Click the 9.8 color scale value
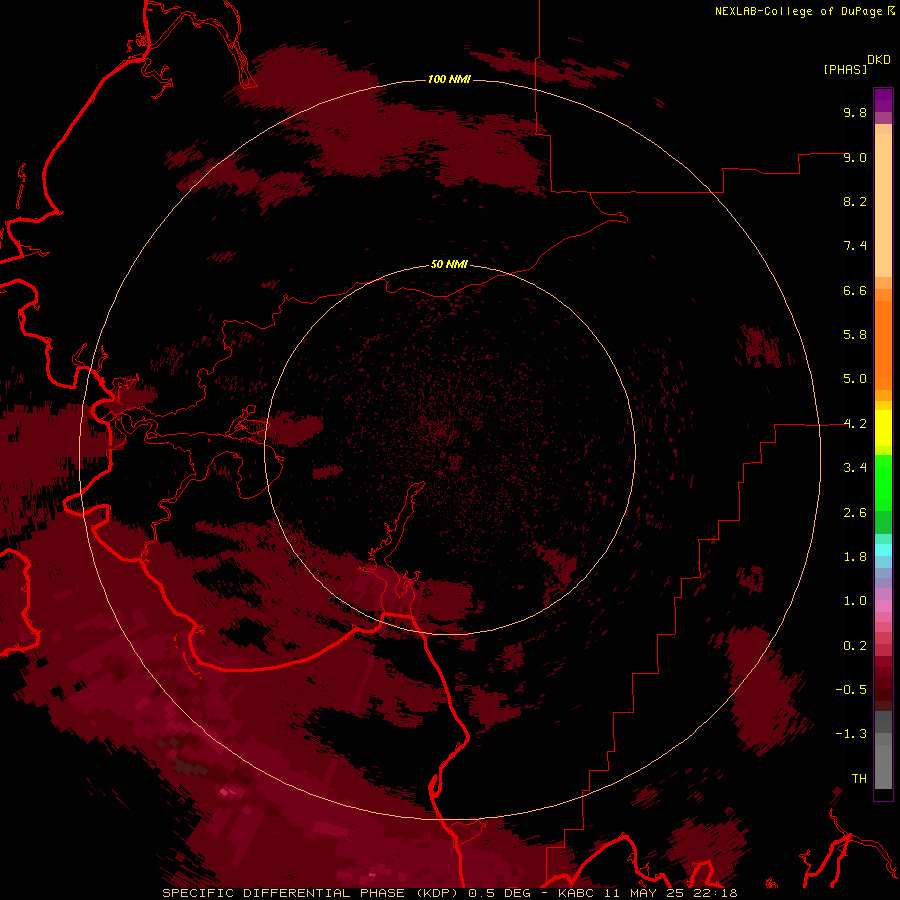This screenshot has height=900, width=900. [x=855, y=112]
